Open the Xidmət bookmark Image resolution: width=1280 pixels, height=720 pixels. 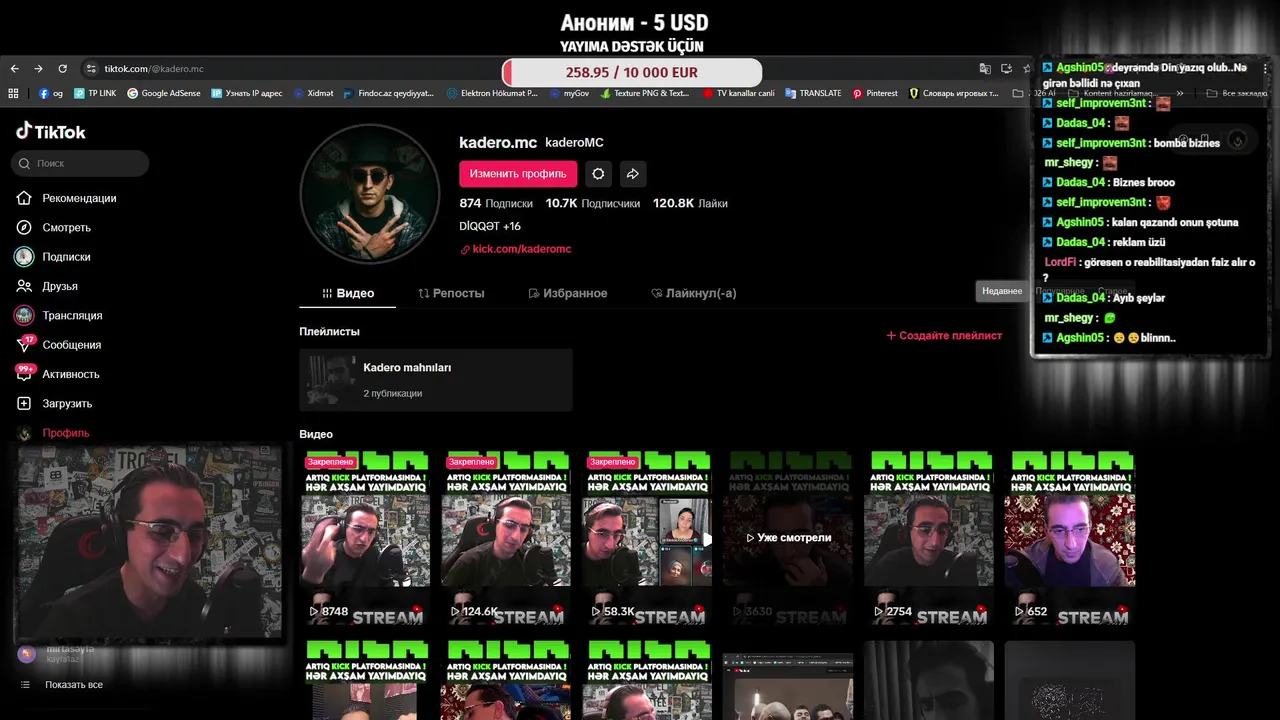[x=314, y=93]
